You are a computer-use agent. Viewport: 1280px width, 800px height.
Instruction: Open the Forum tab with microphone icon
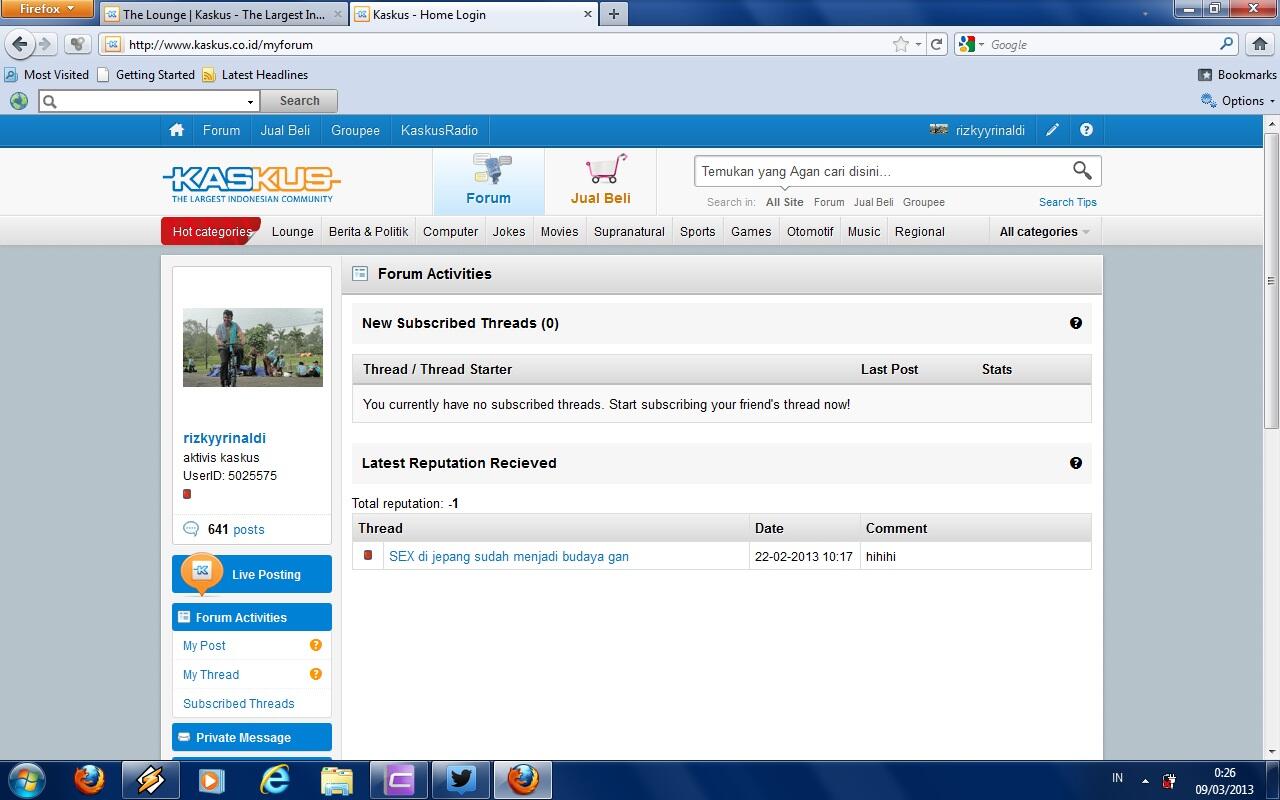pyautogui.click(x=489, y=181)
